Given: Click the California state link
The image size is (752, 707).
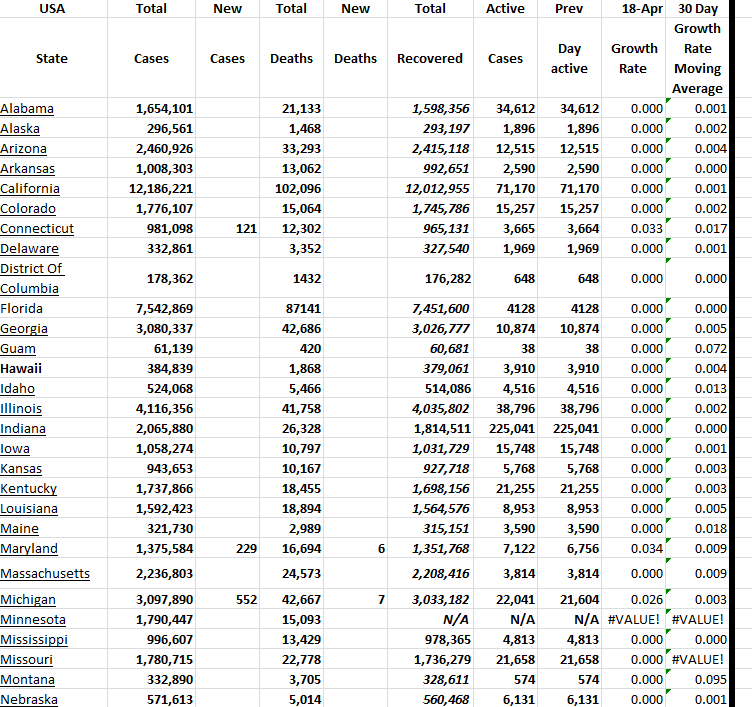Looking at the screenshot, I should pos(30,189).
